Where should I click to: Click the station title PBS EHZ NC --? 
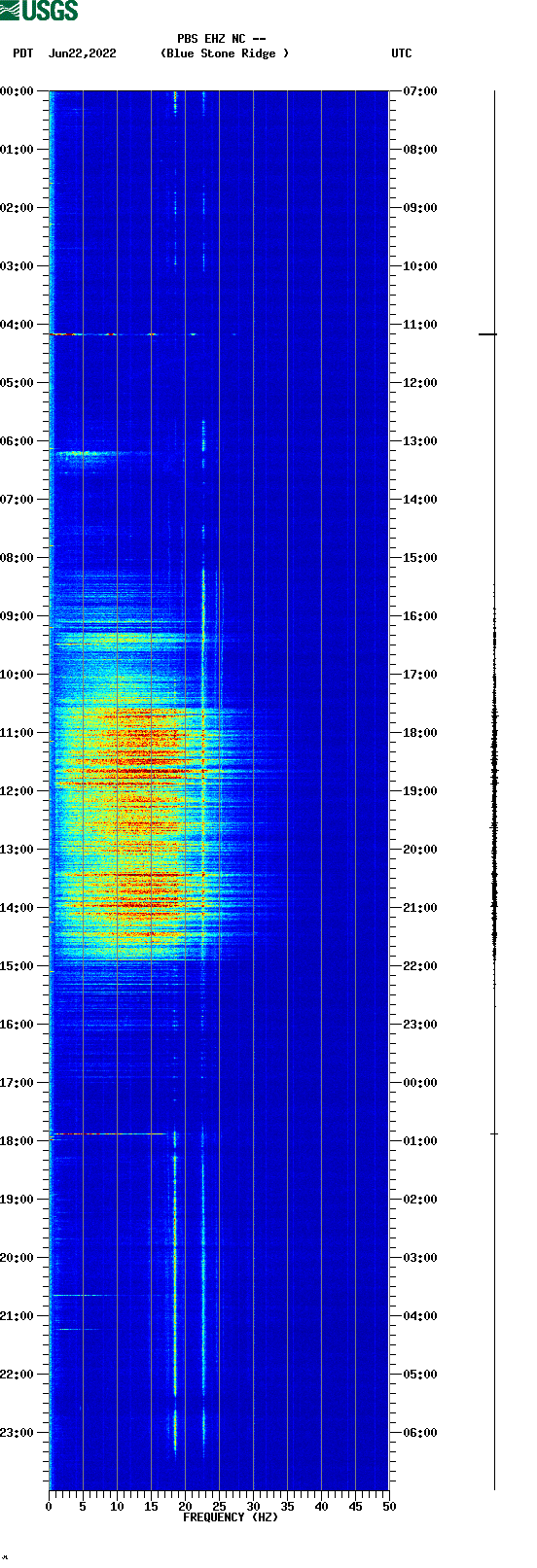point(222,39)
